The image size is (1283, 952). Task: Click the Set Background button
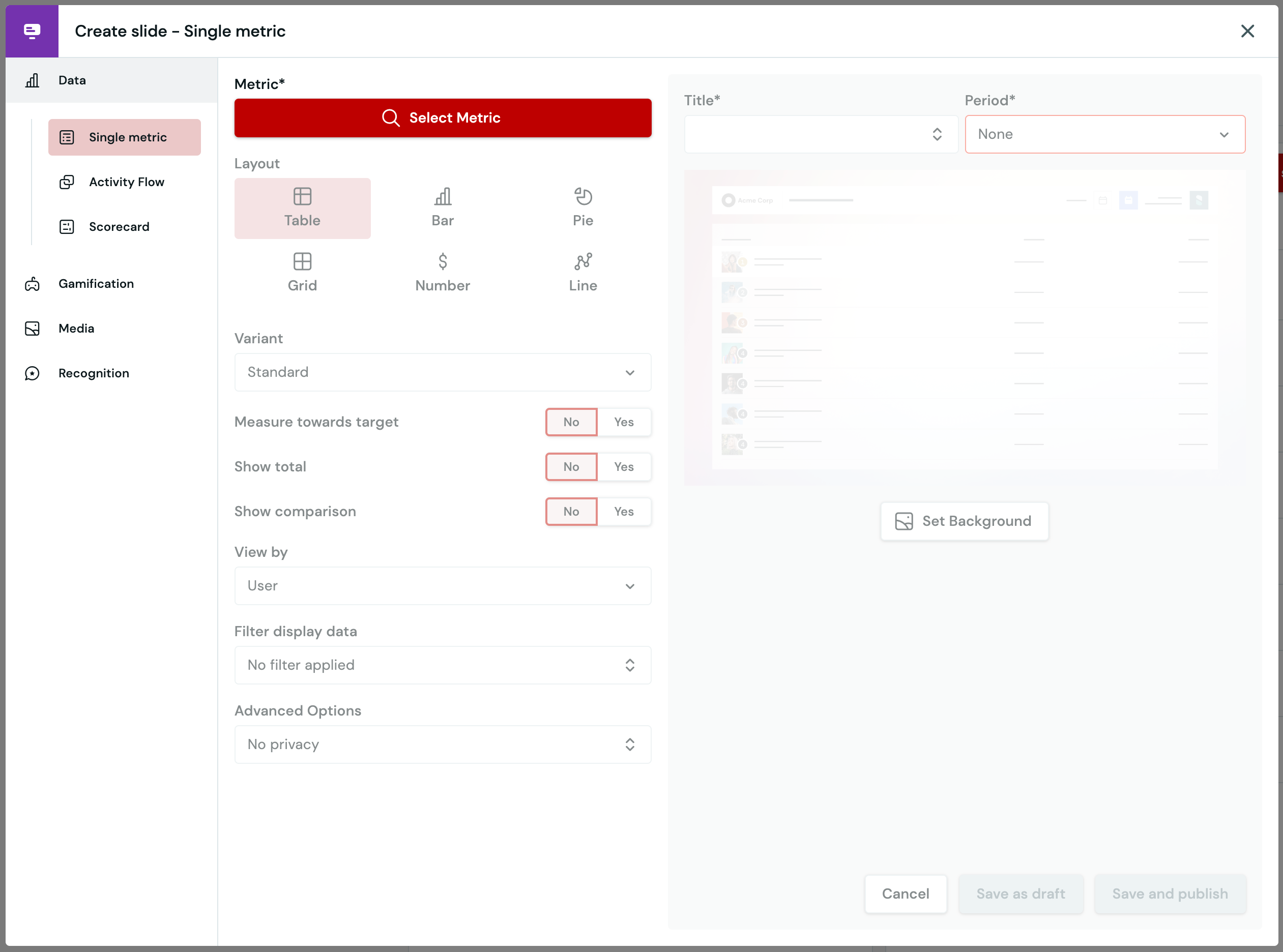pyautogui.click(x=964, y=521)
